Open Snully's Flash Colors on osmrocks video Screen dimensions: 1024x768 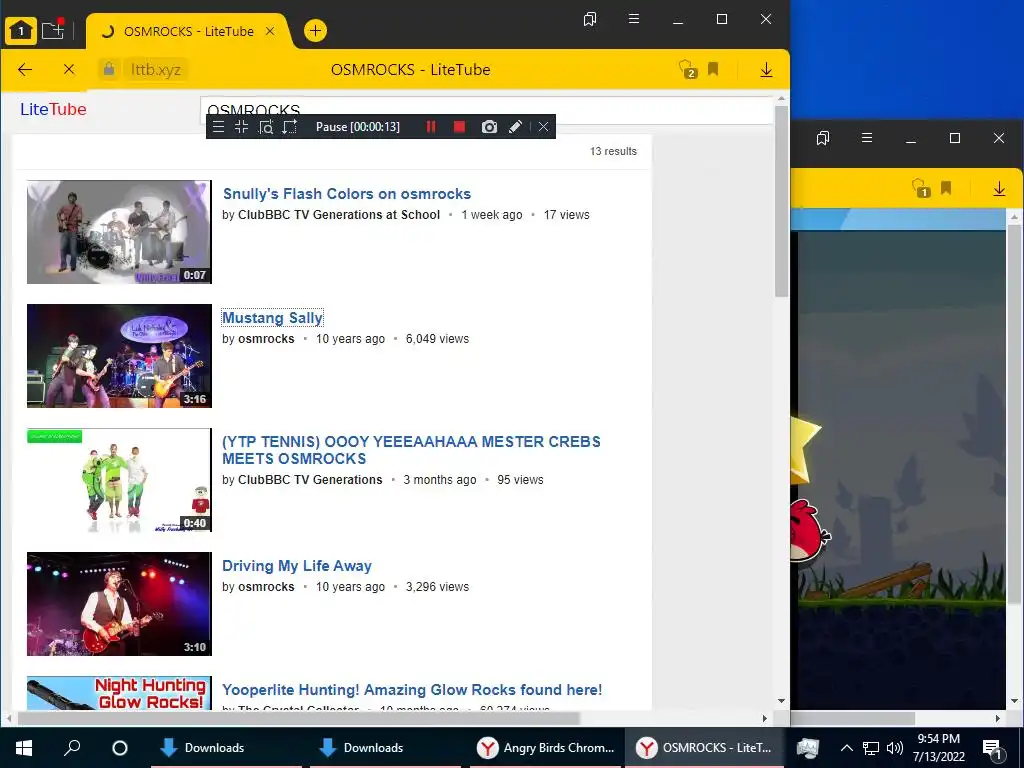pyautogui.click(x=347, y=194)
